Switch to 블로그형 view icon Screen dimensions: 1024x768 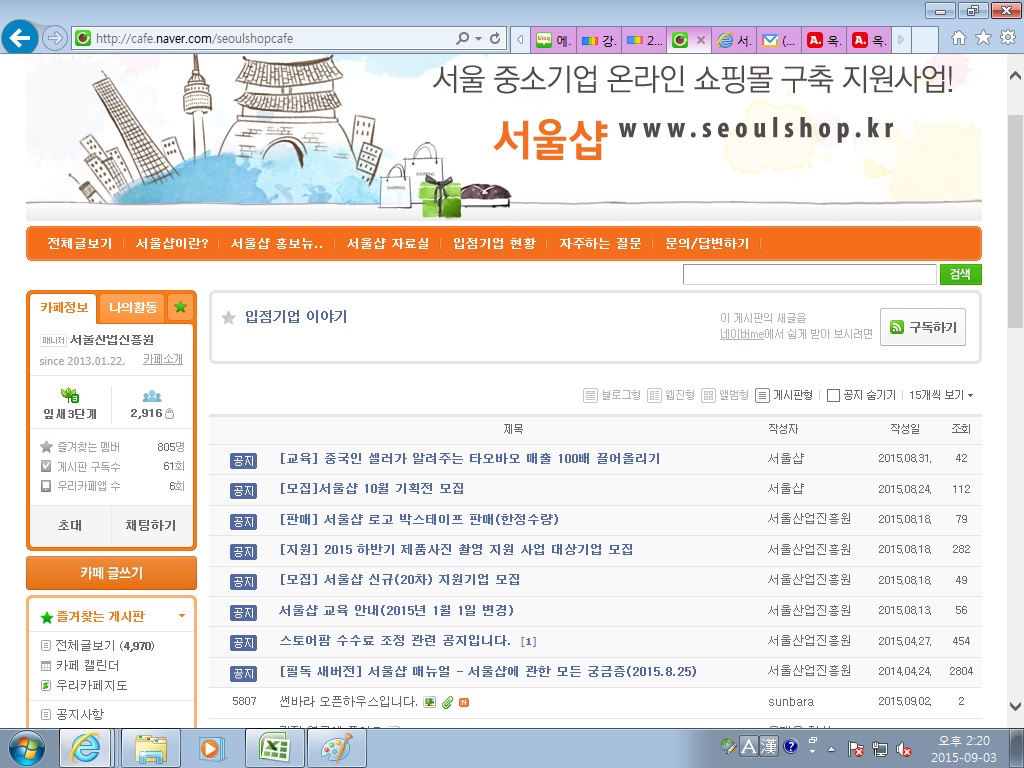[590, 395]
